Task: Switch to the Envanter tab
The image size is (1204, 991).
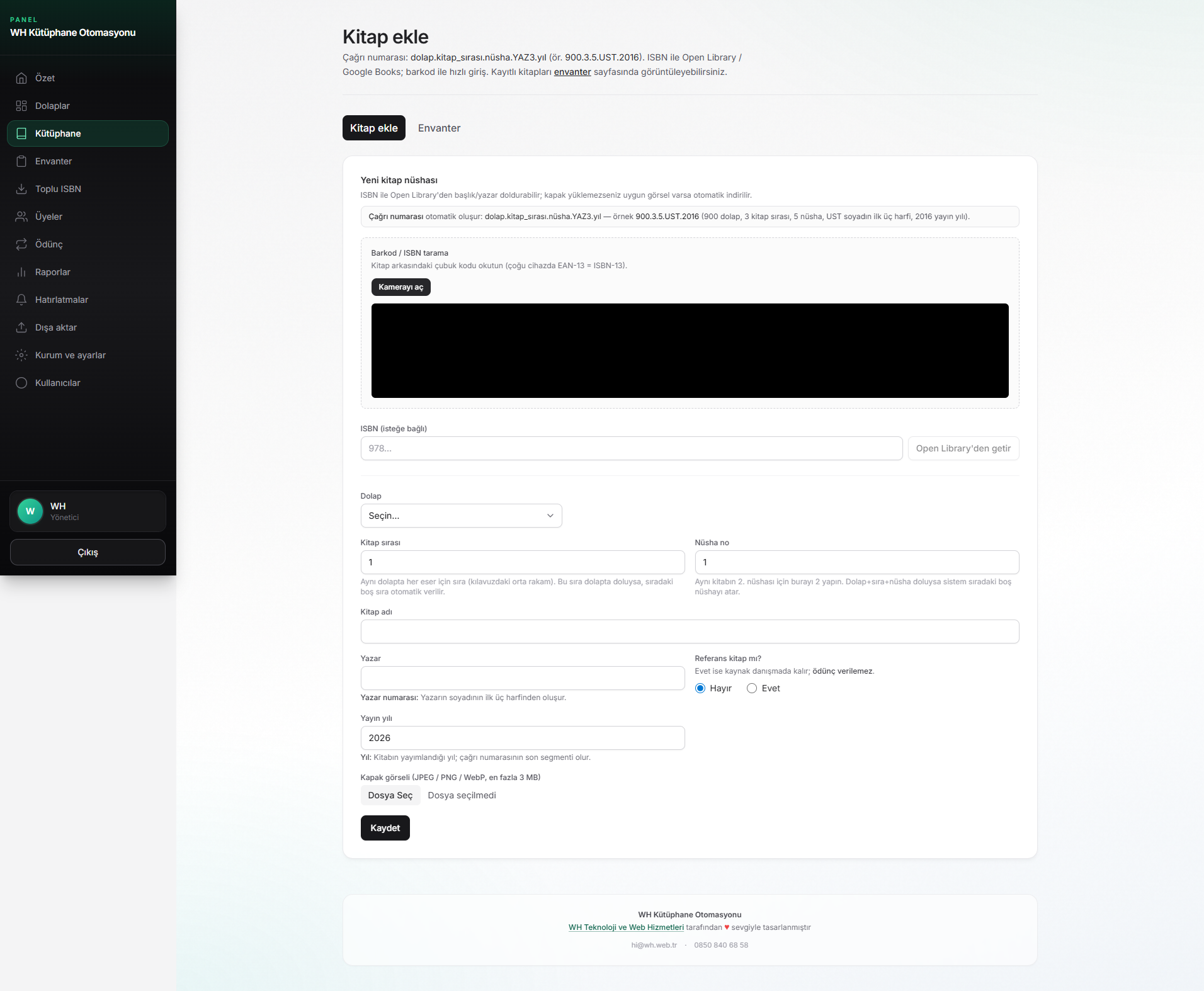Action: point(439,128)
